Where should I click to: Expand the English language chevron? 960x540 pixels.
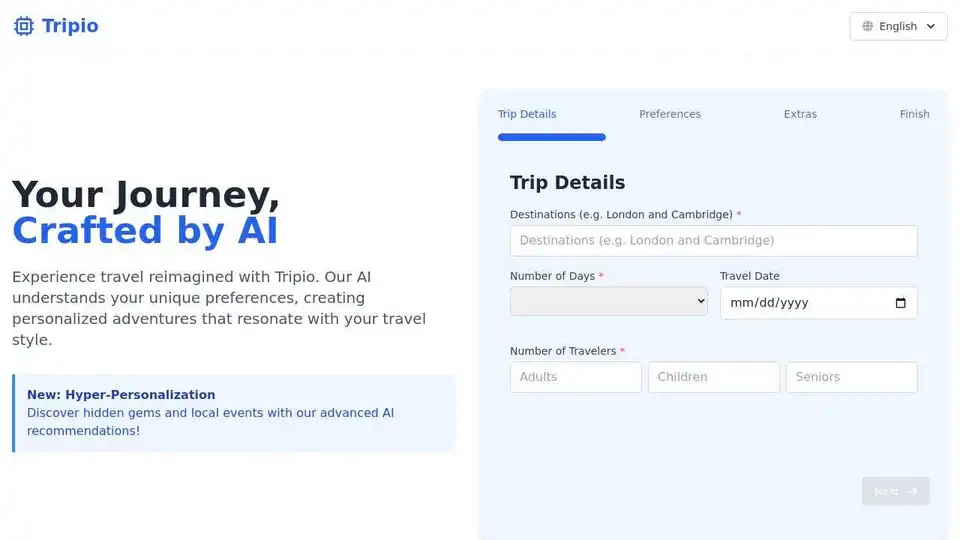931,26
